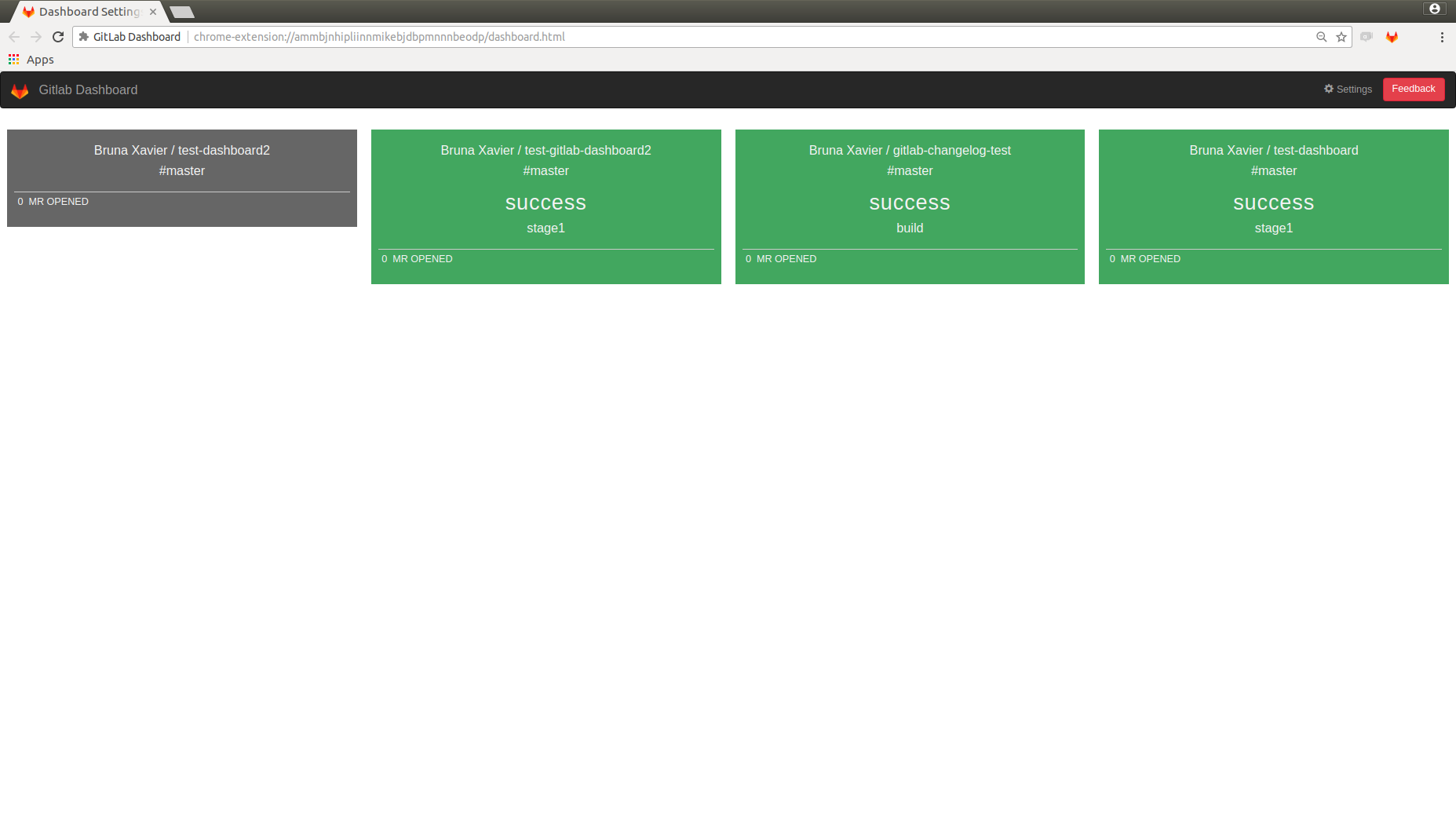The width and height of the screenshot is (1456, 829).
Task: Open the Apps bookmarks shortcut
Action: pyautogui.click(x=31, y=60)
